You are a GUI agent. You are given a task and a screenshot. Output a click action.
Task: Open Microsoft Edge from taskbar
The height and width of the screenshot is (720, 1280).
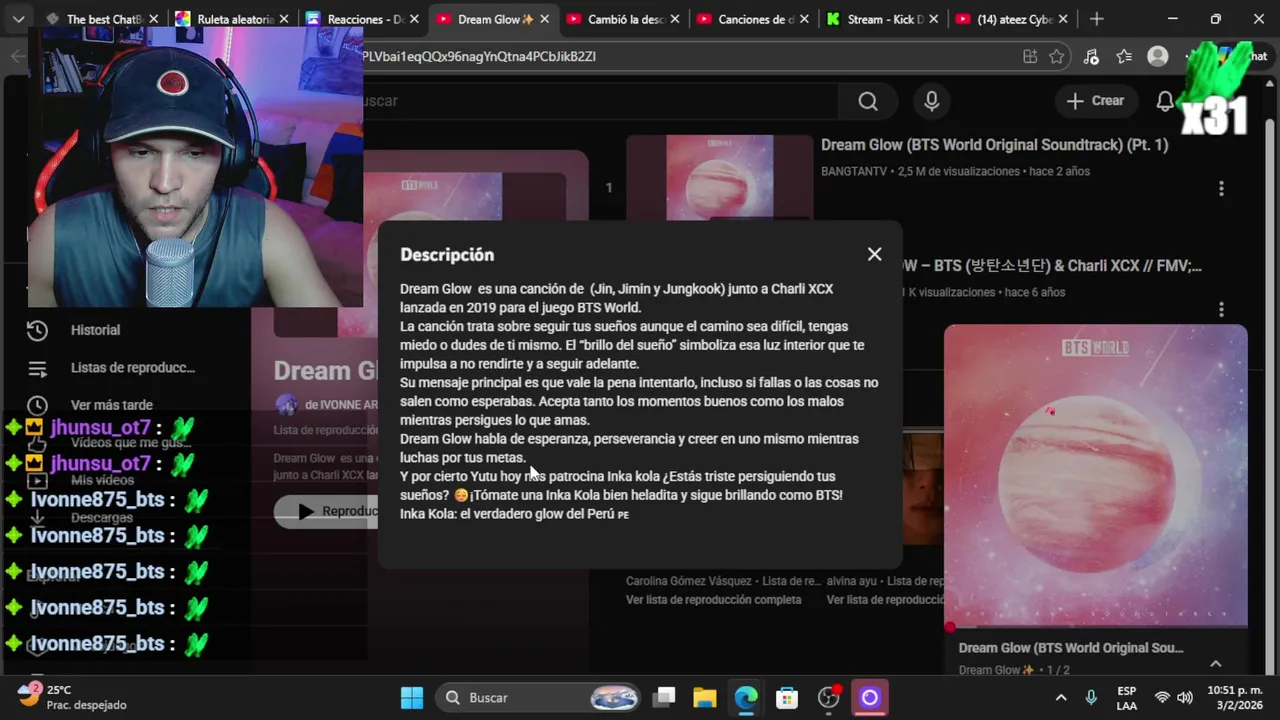(x=746, y=697)
